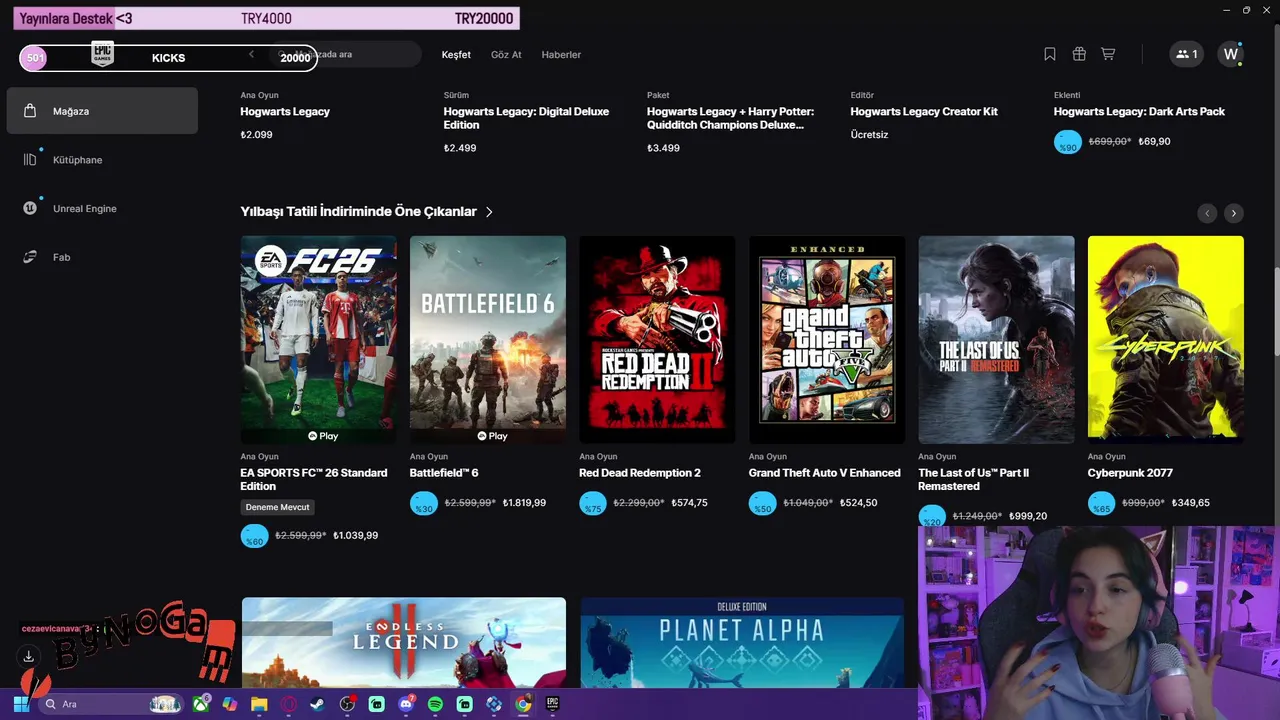This screenshot has height=720, width=1280.
Task: Switch to Göz At tab
Action: (x=506, y=55)
